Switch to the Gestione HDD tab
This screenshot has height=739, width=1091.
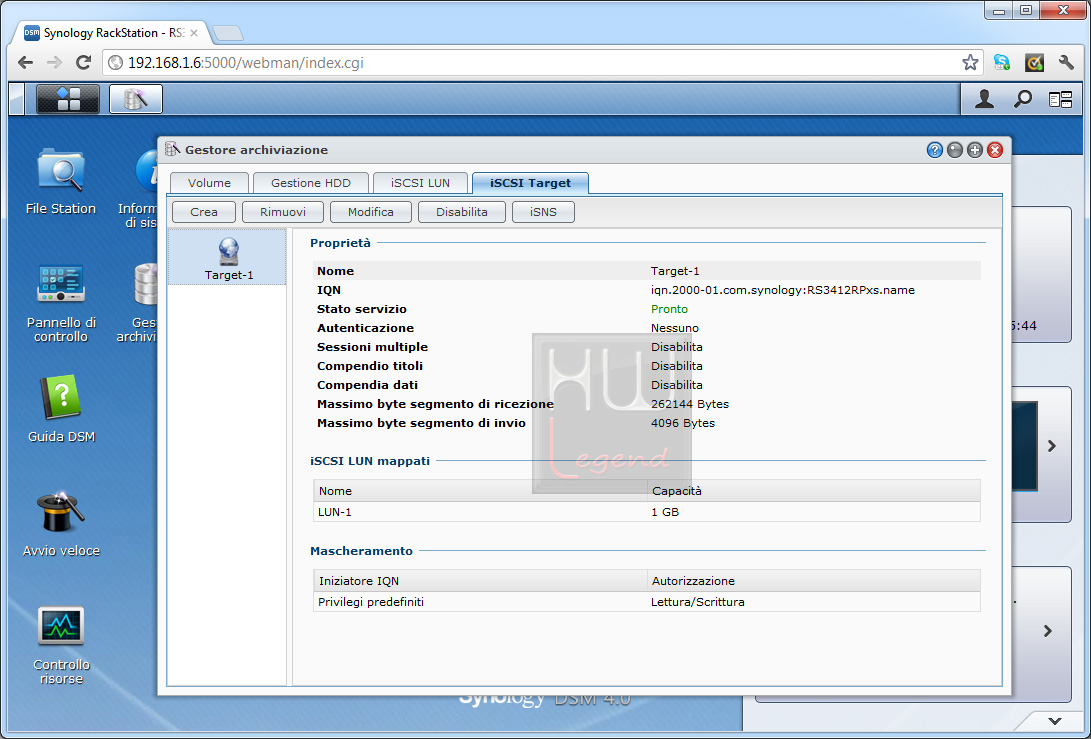(x=310, y=183)
